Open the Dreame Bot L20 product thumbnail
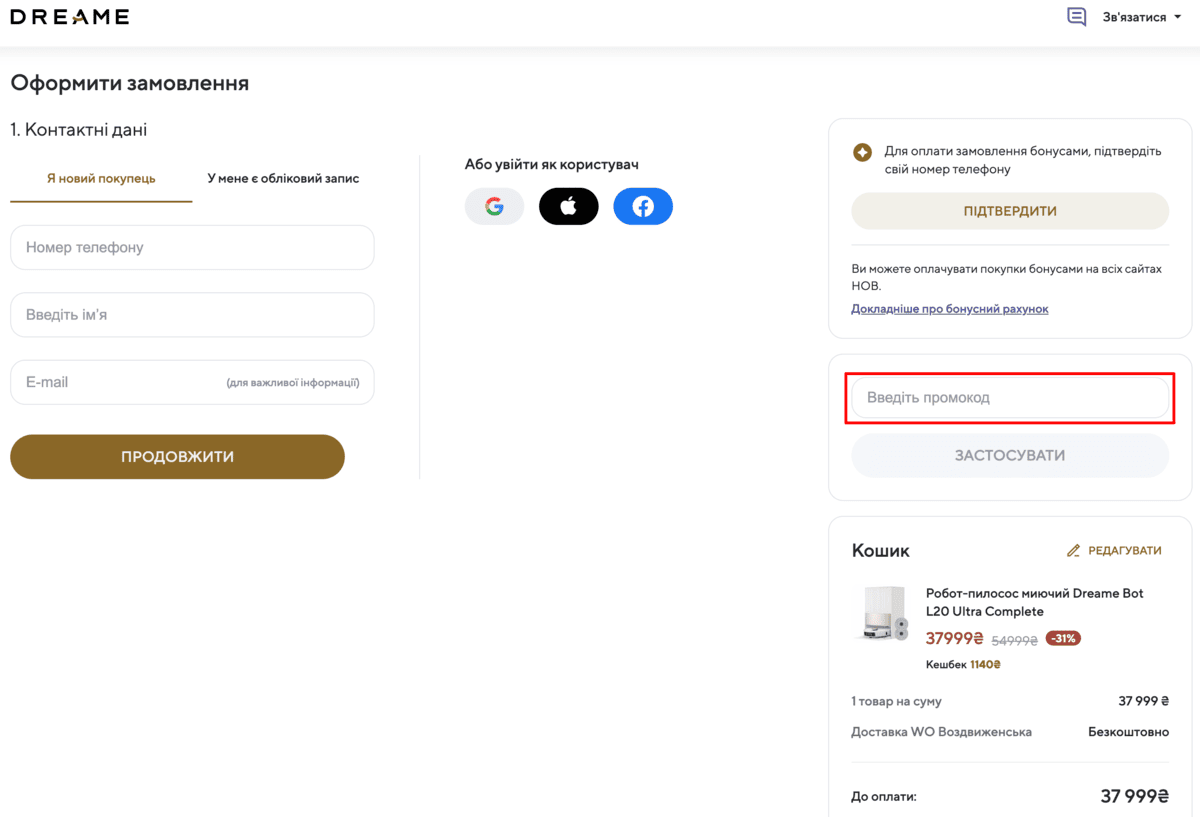1200x817 pixels. click(x=884, y=613)
